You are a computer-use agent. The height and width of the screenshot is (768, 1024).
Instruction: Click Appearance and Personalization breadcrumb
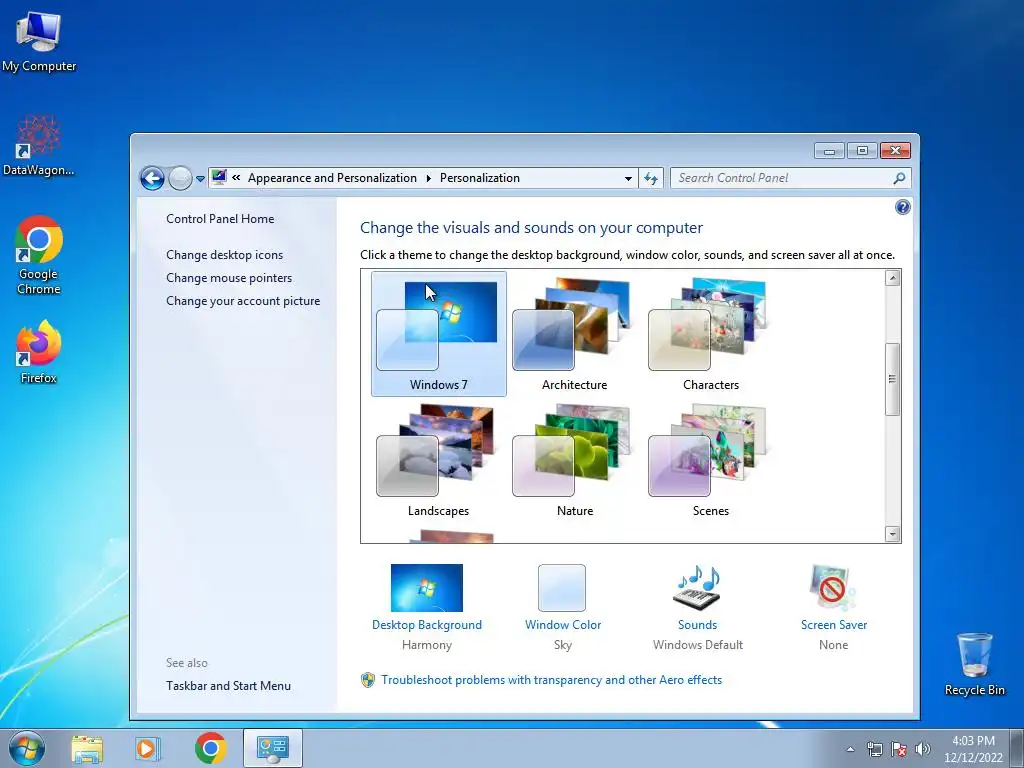tap(332, 178)
